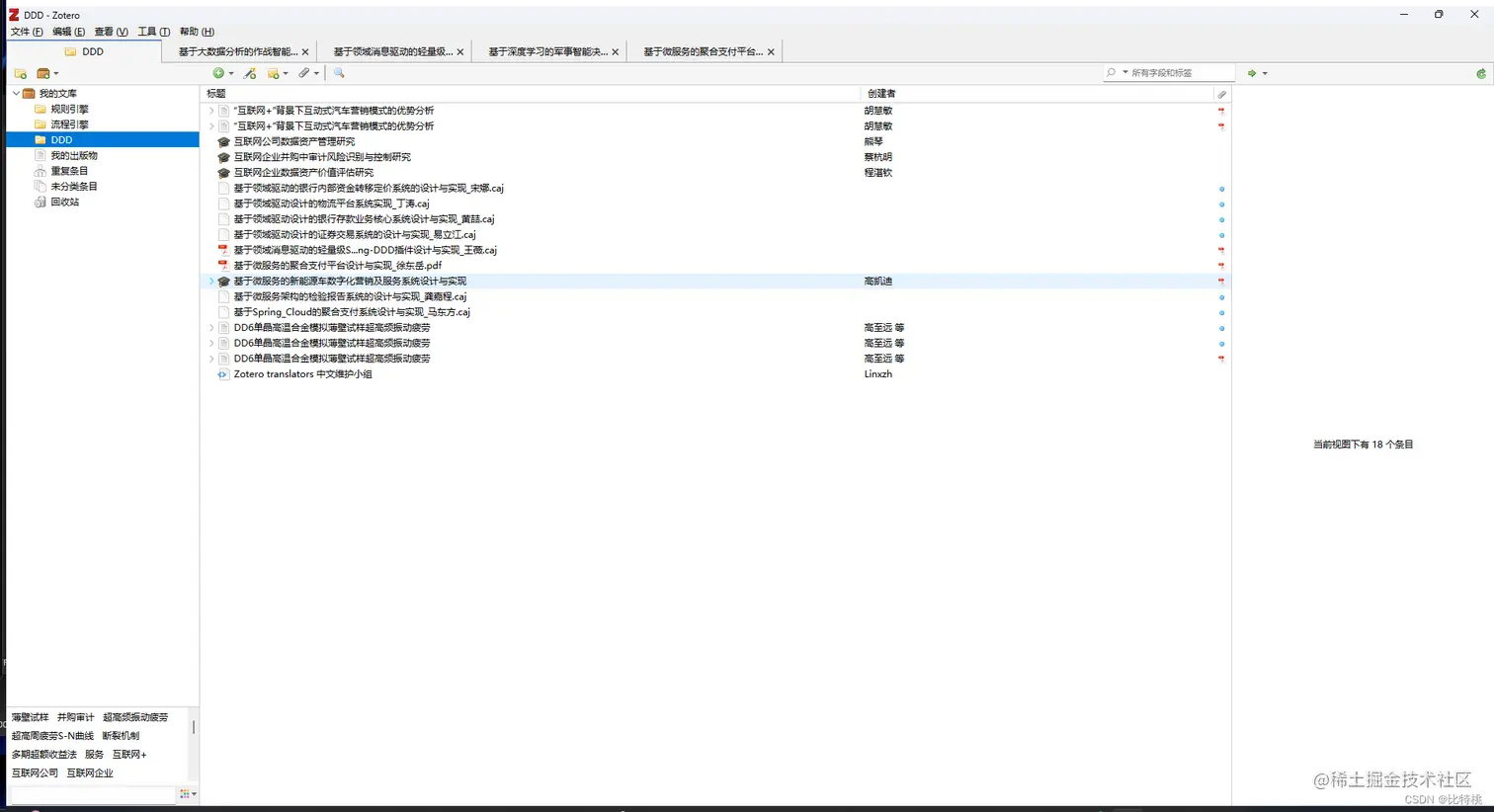The image size is (1494, 812).
Task: Filter by tag 并购审计
Action: [x=75, y=717]
